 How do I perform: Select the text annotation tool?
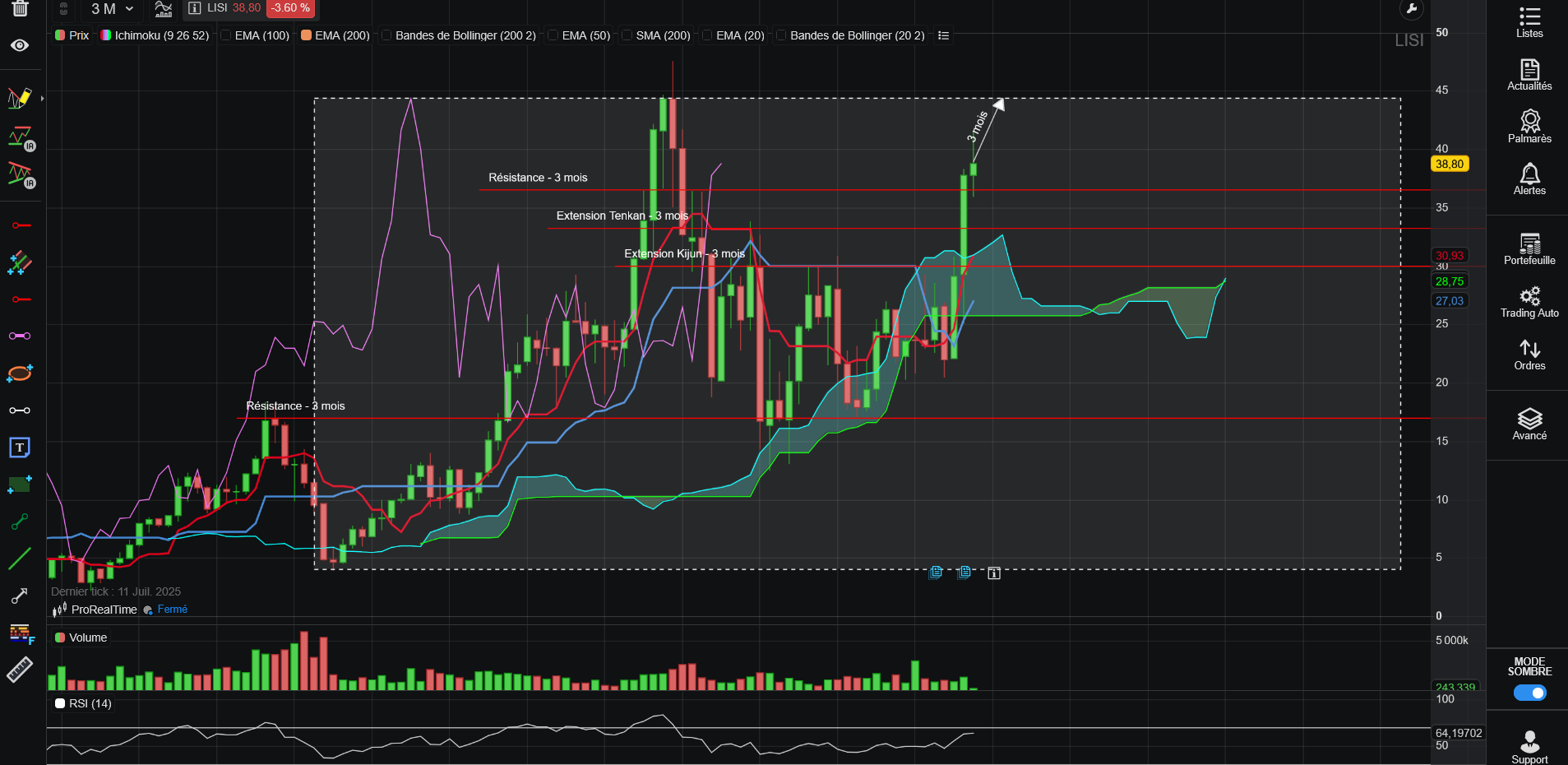click(x=20, y=447)
